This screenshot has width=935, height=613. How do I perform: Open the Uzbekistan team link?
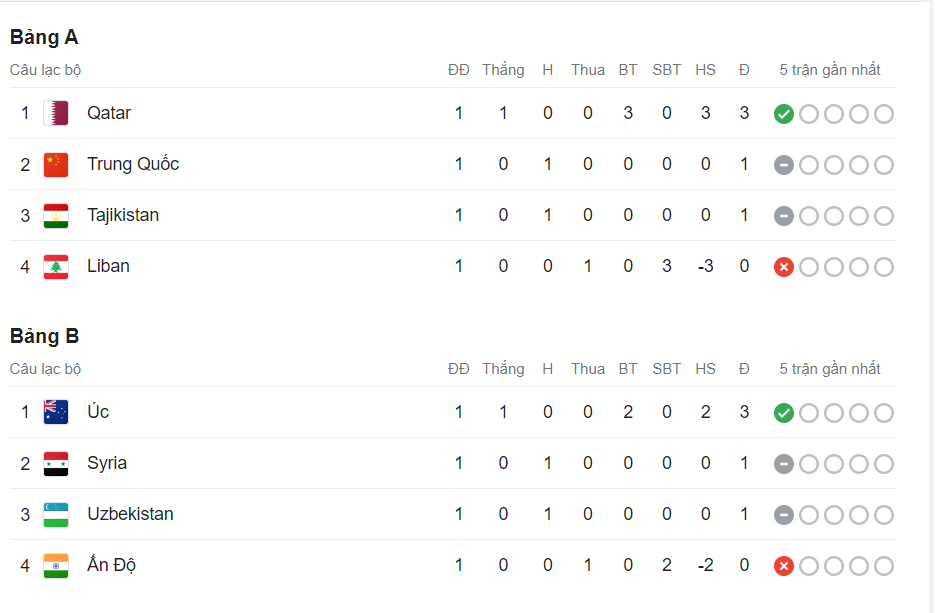tap(130, 514)
